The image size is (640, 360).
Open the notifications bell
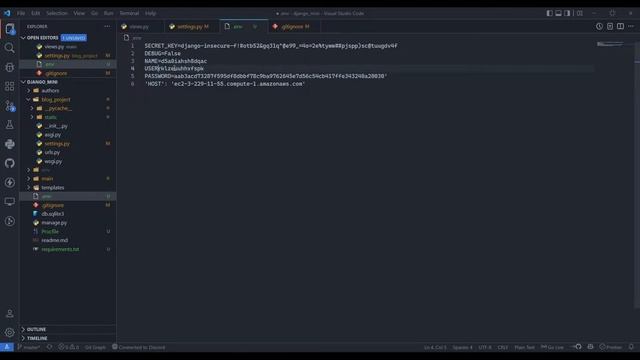(x=631, y=347)
